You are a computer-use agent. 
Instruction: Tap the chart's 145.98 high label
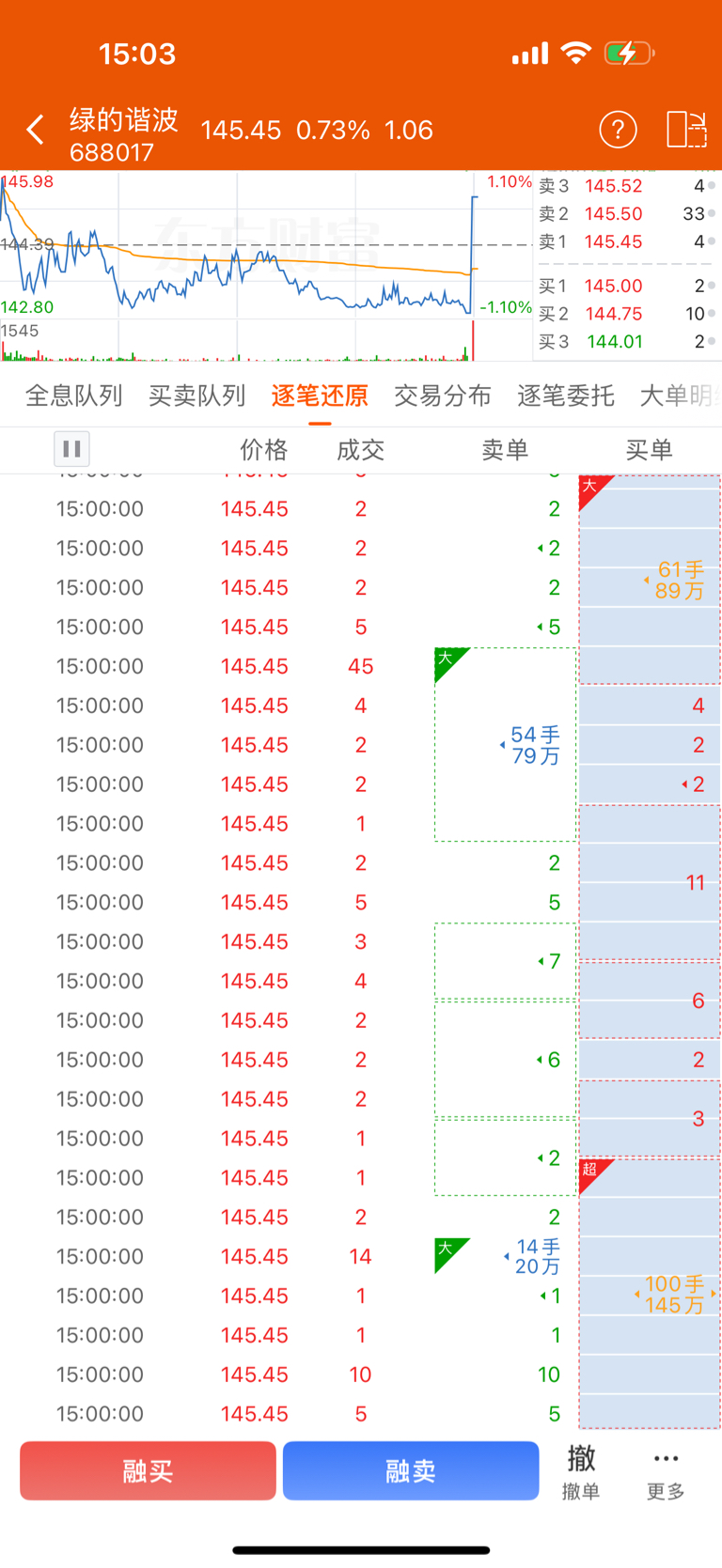[28, 181]
